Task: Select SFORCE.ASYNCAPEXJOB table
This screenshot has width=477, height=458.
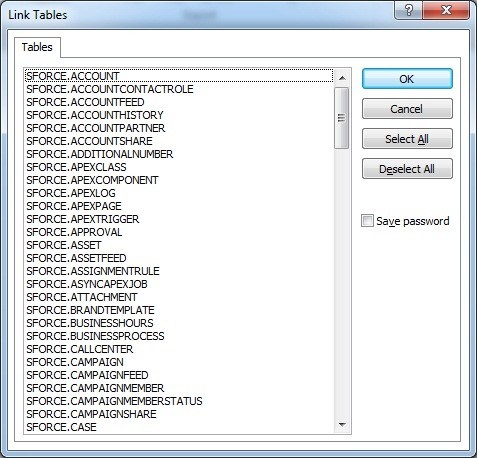Action: (x=179, y=284)
